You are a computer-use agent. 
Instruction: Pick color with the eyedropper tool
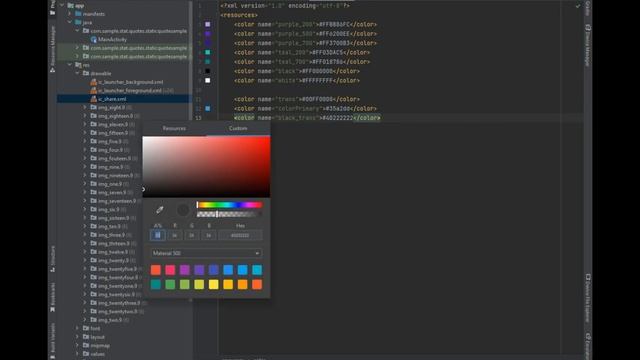(160, 210)
